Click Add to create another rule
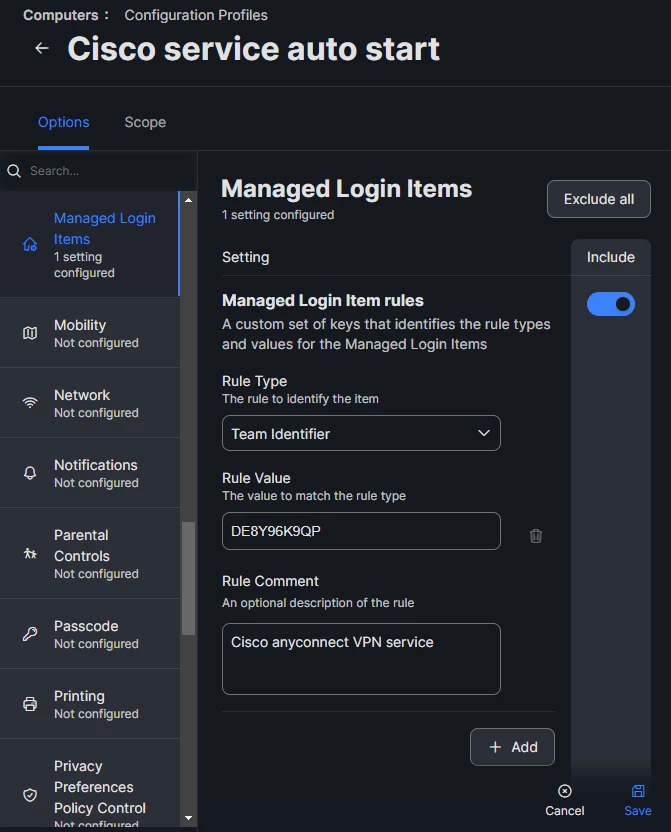Screen dimensions: 671x832 512,747
